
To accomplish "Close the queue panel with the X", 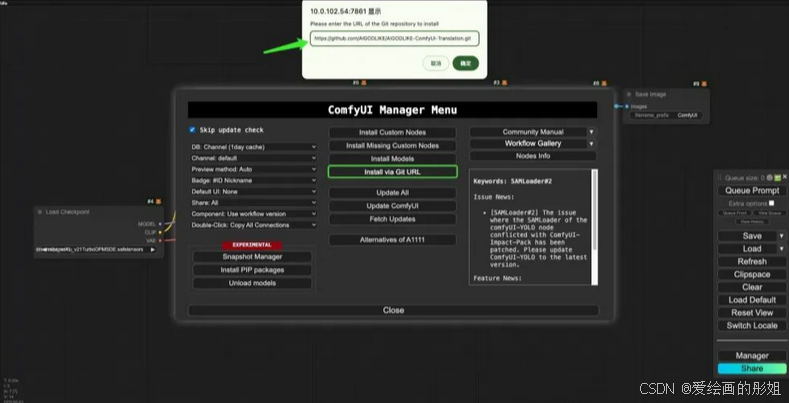I will [x=784, y=178].
